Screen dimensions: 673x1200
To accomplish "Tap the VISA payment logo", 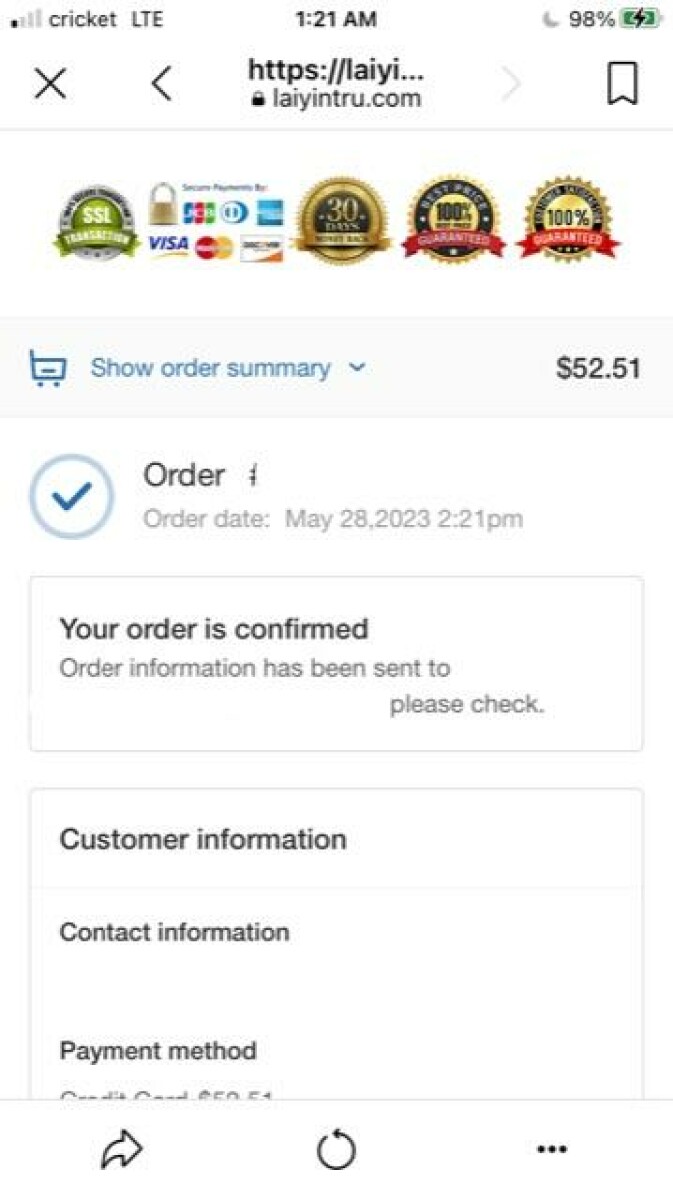I will [168, 245].
